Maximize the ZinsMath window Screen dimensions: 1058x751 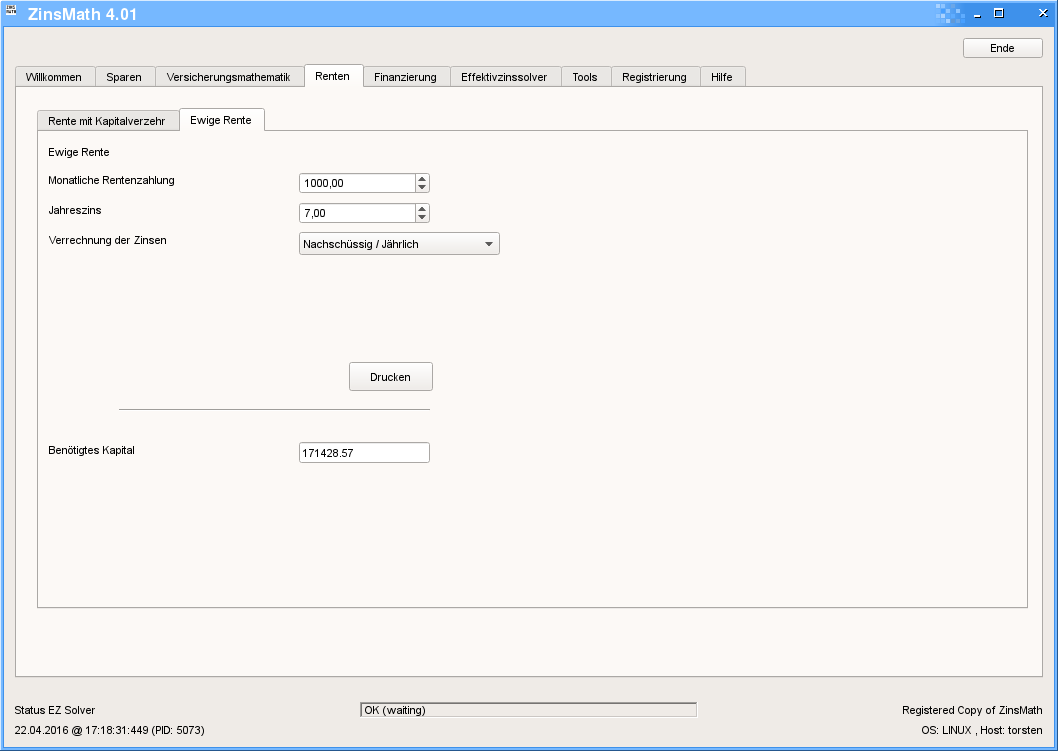coord(998,13)
